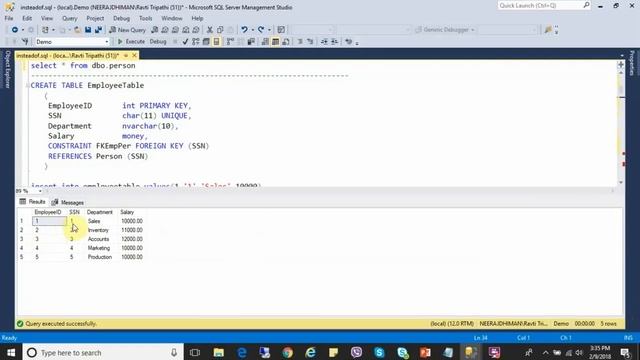Click the New Query button

point(127,30)
